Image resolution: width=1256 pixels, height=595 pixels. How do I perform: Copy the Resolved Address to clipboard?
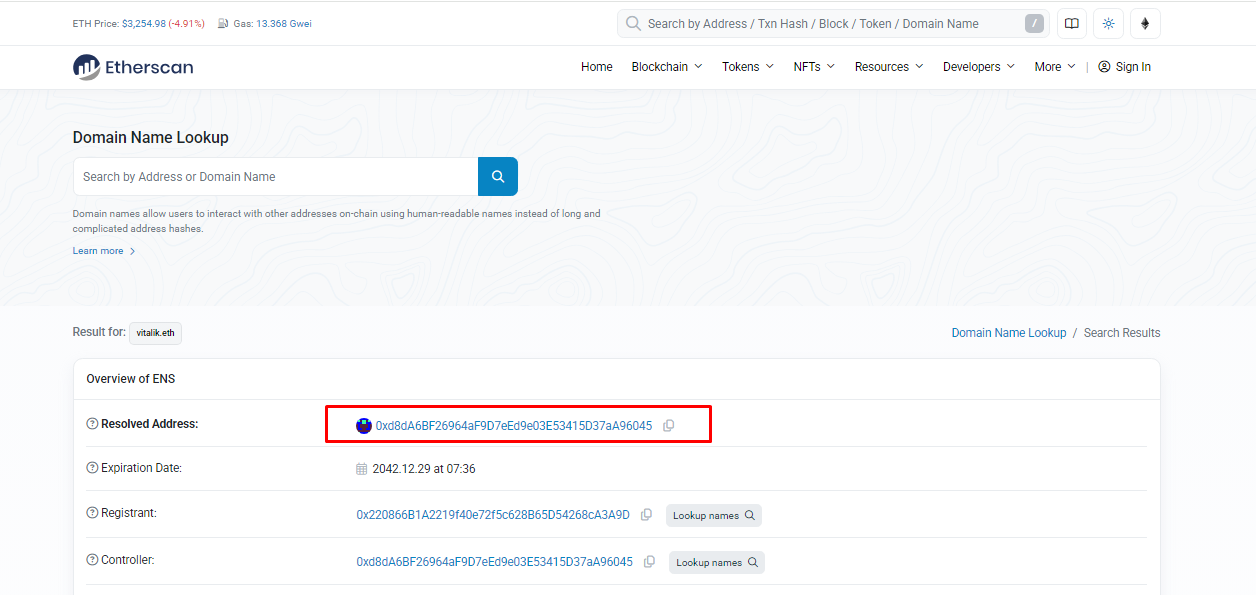coord(669,425)
